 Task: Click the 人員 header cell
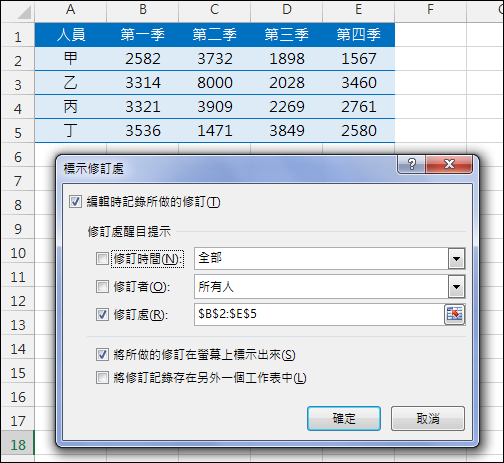click(71, 35)
